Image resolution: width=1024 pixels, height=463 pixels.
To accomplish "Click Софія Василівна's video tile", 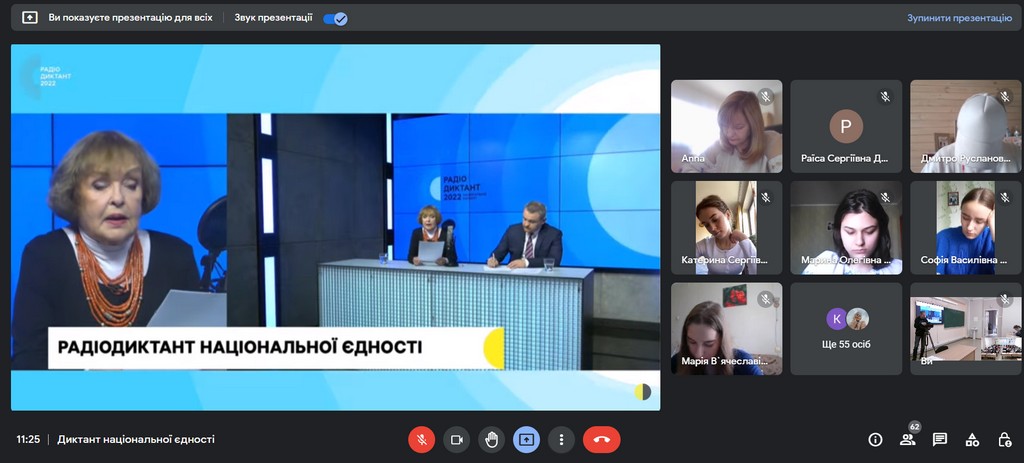I will [x=965, y=227].
